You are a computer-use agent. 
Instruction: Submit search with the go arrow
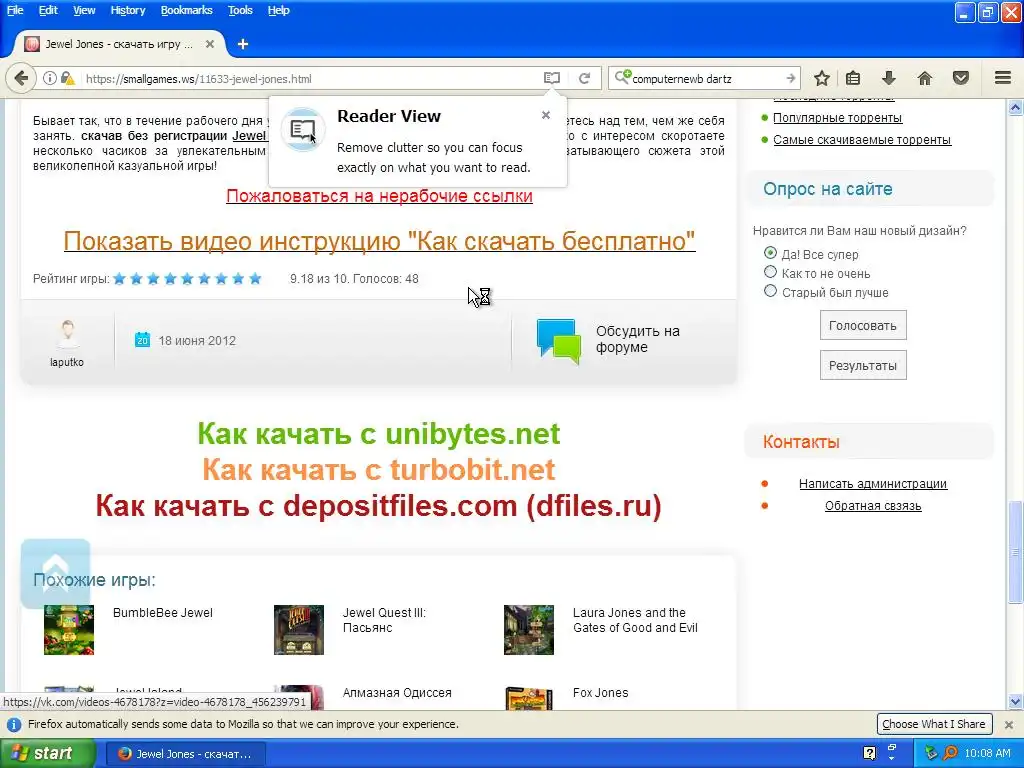point(790,78)
